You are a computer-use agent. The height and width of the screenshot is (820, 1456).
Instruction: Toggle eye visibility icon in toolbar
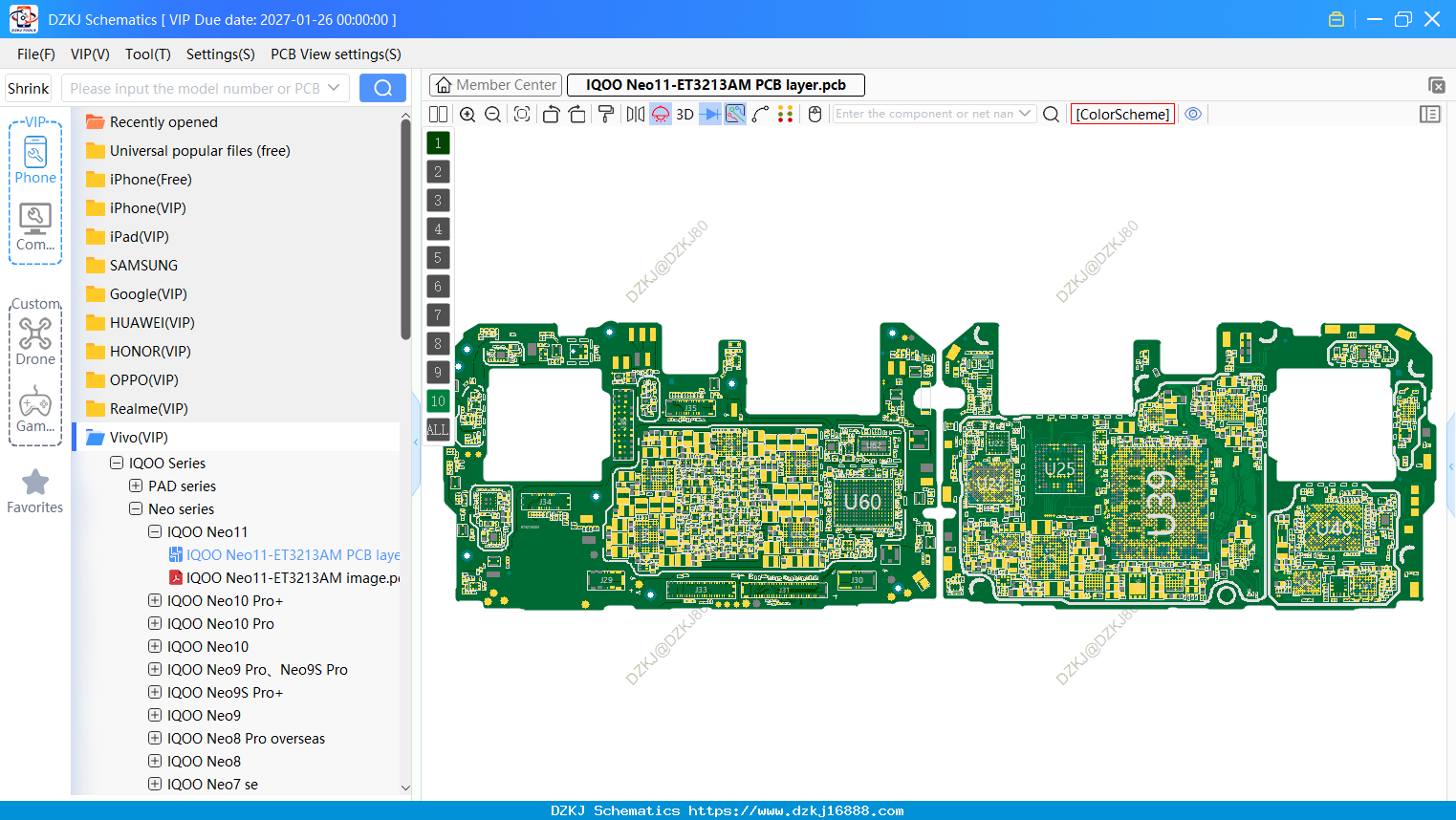pos(1193,114)
